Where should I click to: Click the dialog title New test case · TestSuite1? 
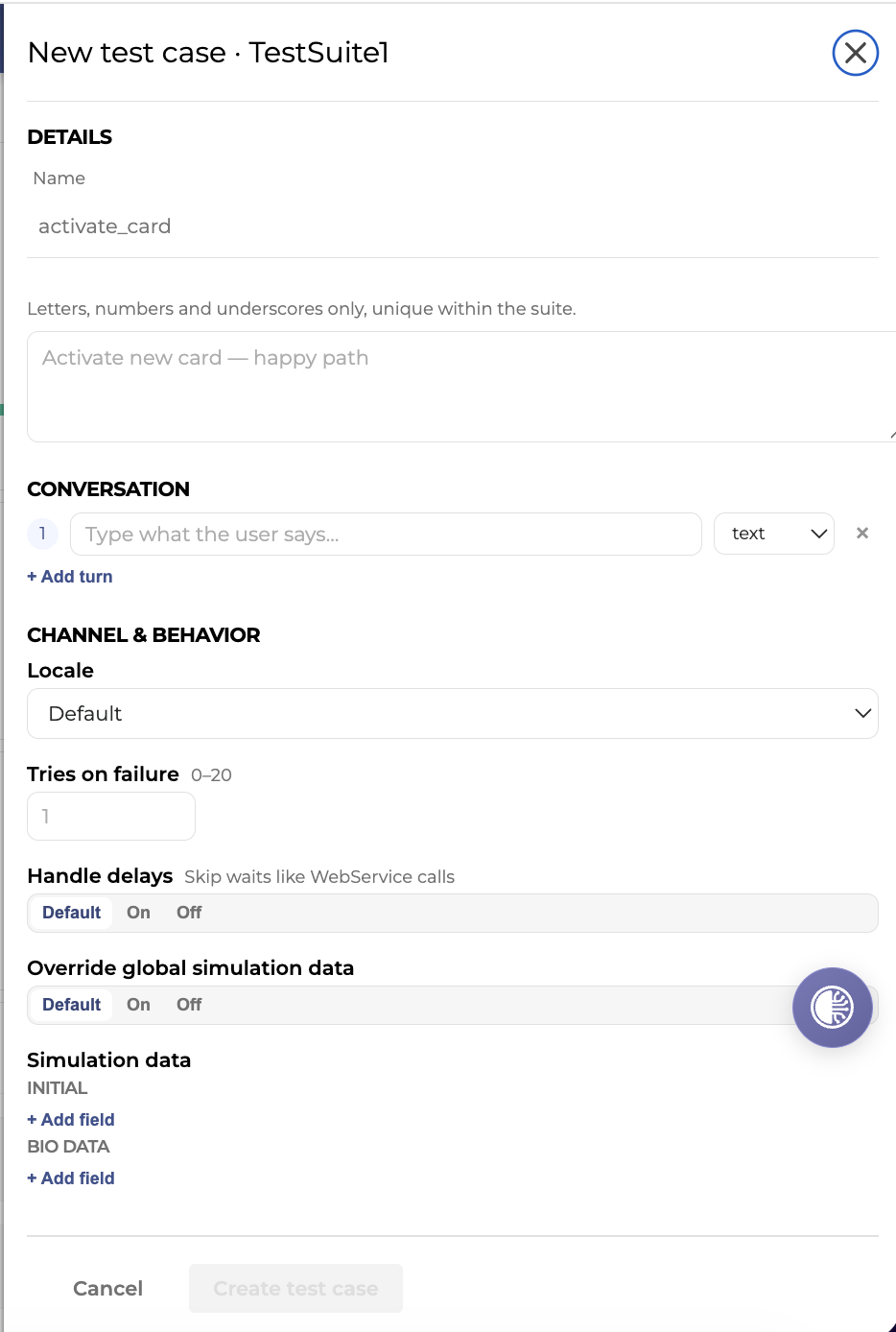click(x=208, y=53)
